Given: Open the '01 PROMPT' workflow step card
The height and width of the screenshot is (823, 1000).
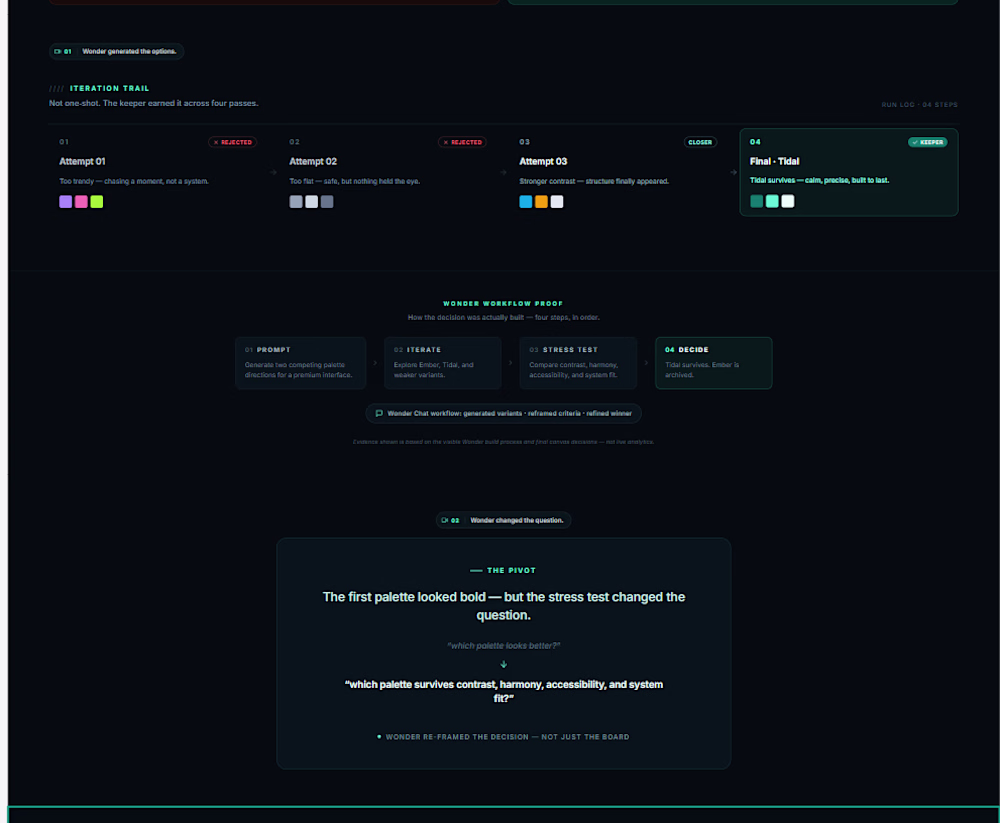Looking at the screenshot, I should click(300, 363).
